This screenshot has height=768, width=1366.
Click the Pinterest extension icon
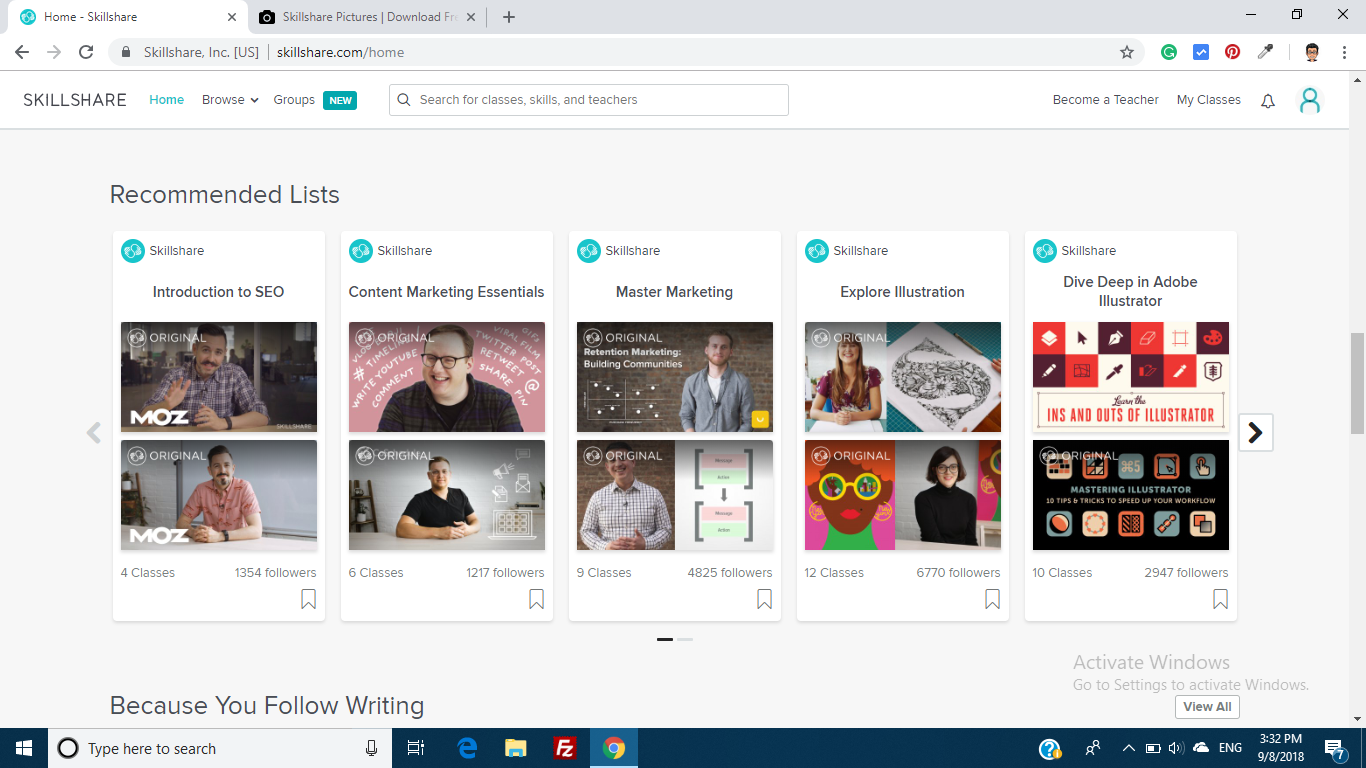point(1232,51)
